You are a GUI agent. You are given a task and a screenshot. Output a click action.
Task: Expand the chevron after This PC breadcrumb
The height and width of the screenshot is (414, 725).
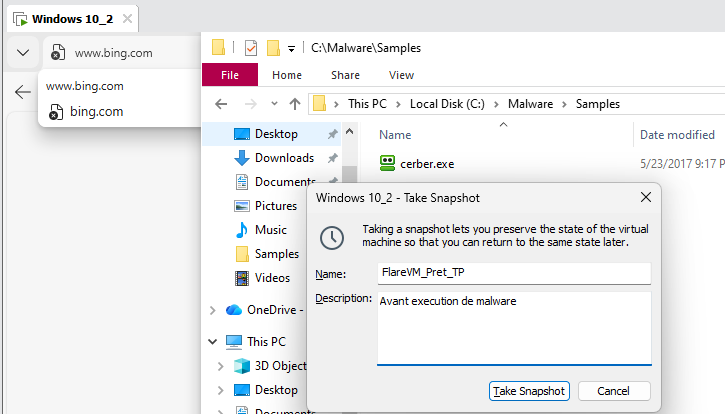(398, 104)
